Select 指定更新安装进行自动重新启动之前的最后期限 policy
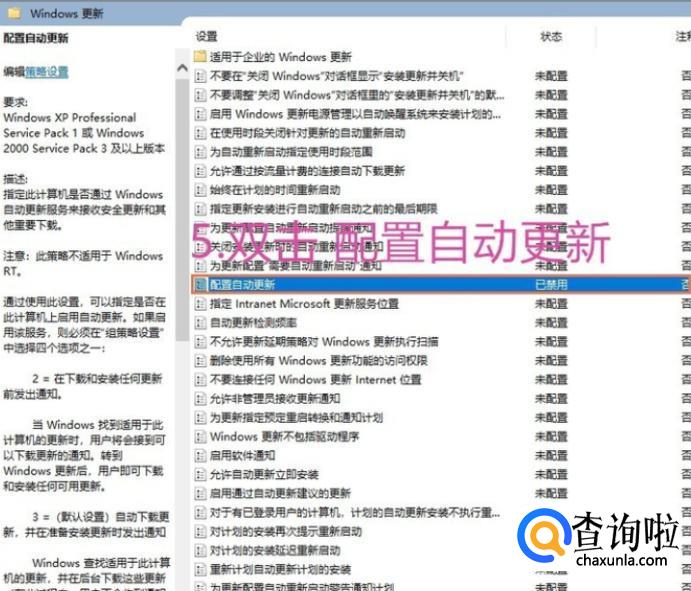 click(x=323, y=209)
